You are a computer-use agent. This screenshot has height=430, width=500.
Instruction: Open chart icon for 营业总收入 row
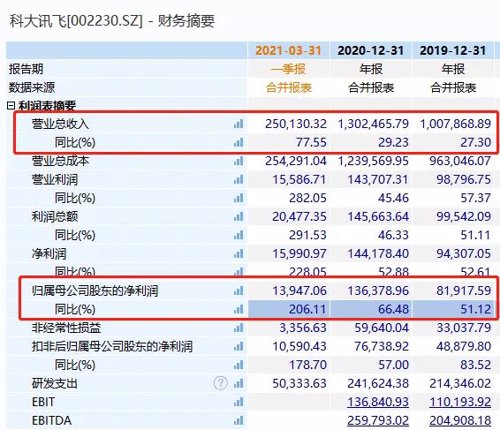pyautogui.click(x=238, y=124)
